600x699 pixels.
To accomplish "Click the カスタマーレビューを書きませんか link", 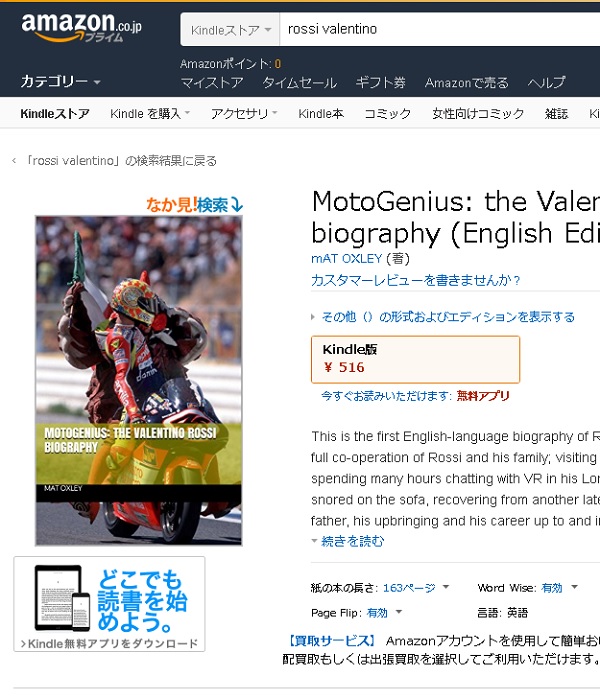I will pyautogui.click(x=415, y=280).
